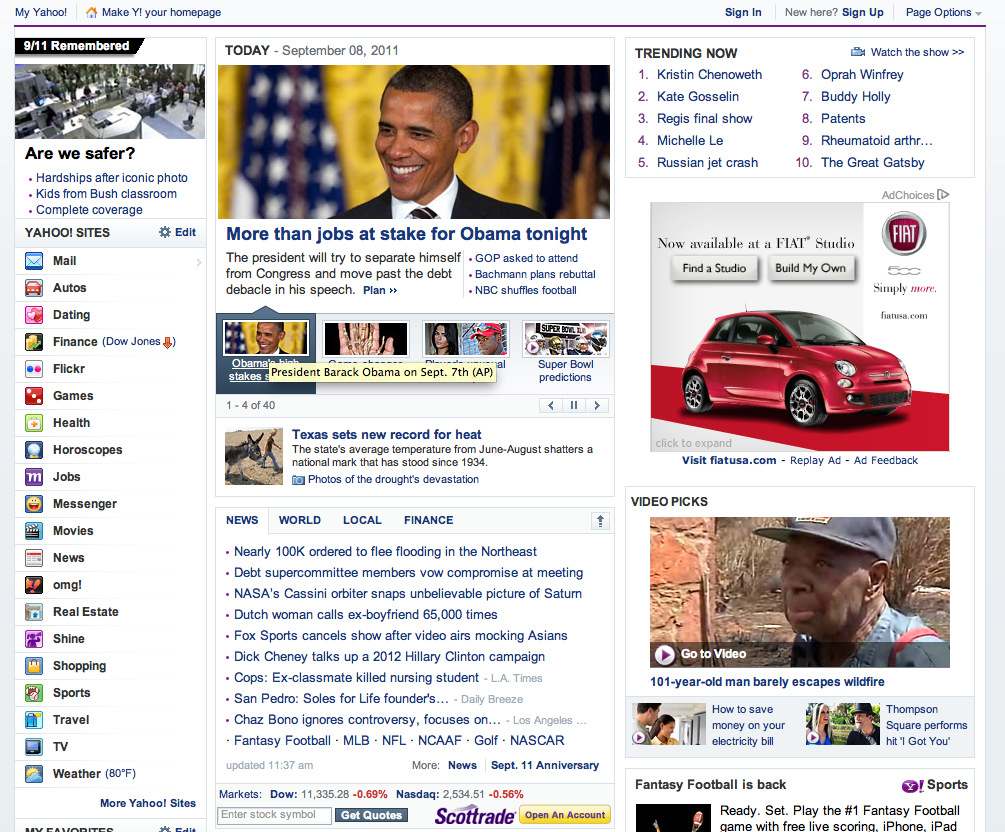
Task: Click Build My Own in Fiat ad
Action: [810, 268]
